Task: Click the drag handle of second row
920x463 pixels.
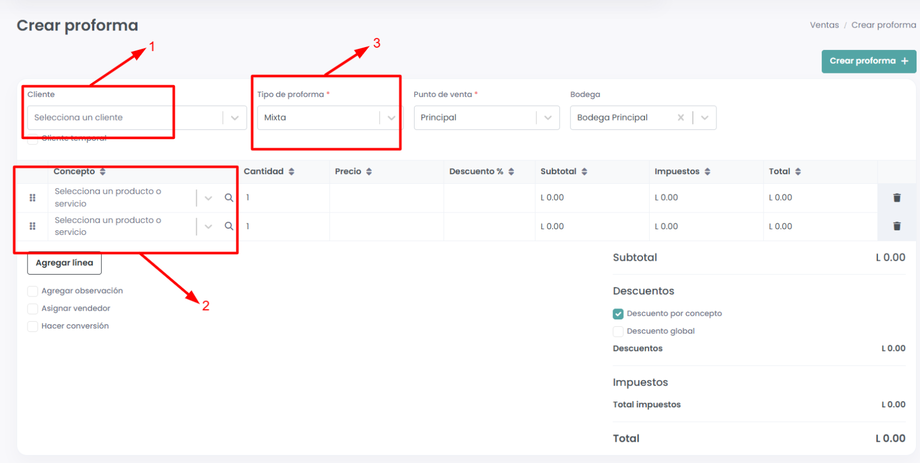Action: coord(33,226)
